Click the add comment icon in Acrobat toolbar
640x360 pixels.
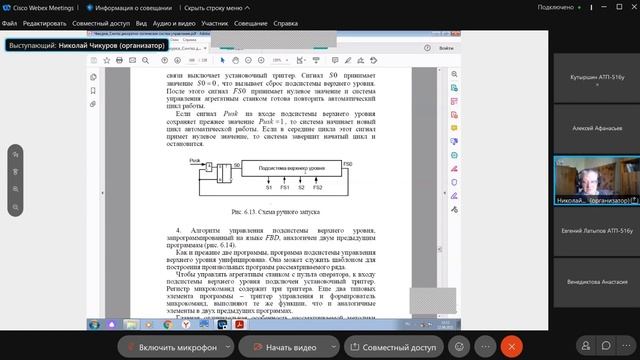click(335, 60)
